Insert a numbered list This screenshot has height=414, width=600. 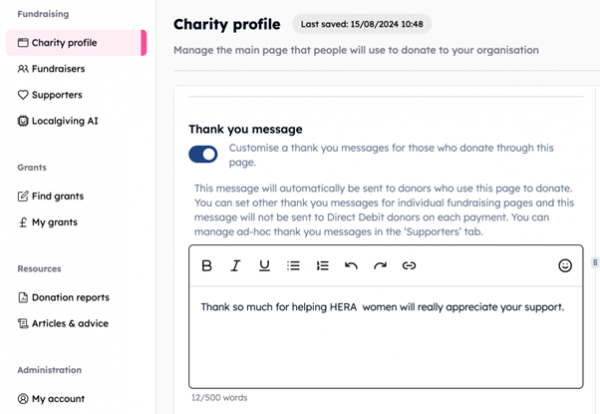(x=322, y=266)
